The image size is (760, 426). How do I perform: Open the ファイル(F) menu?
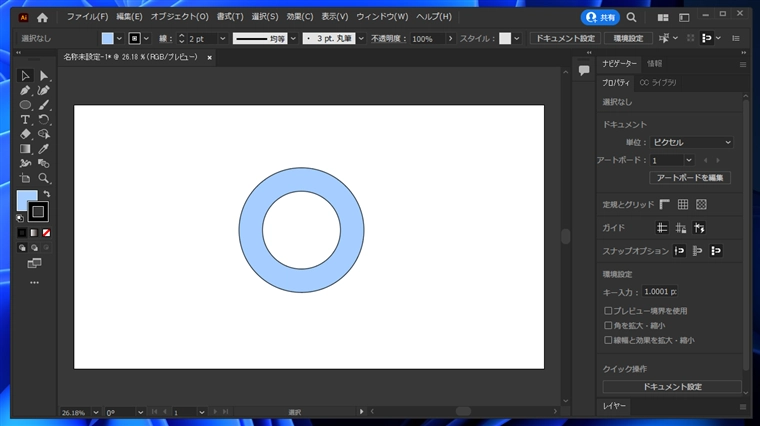pyautogui.click(x=87, y=17)
